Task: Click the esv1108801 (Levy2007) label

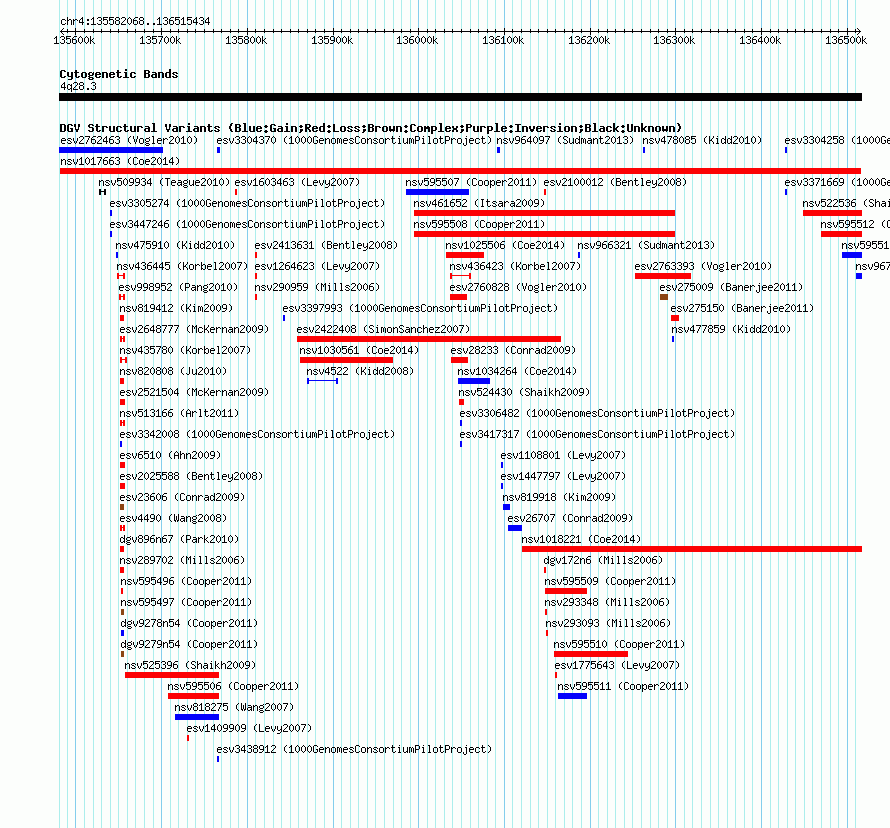Action: click(x=563, y=455)
